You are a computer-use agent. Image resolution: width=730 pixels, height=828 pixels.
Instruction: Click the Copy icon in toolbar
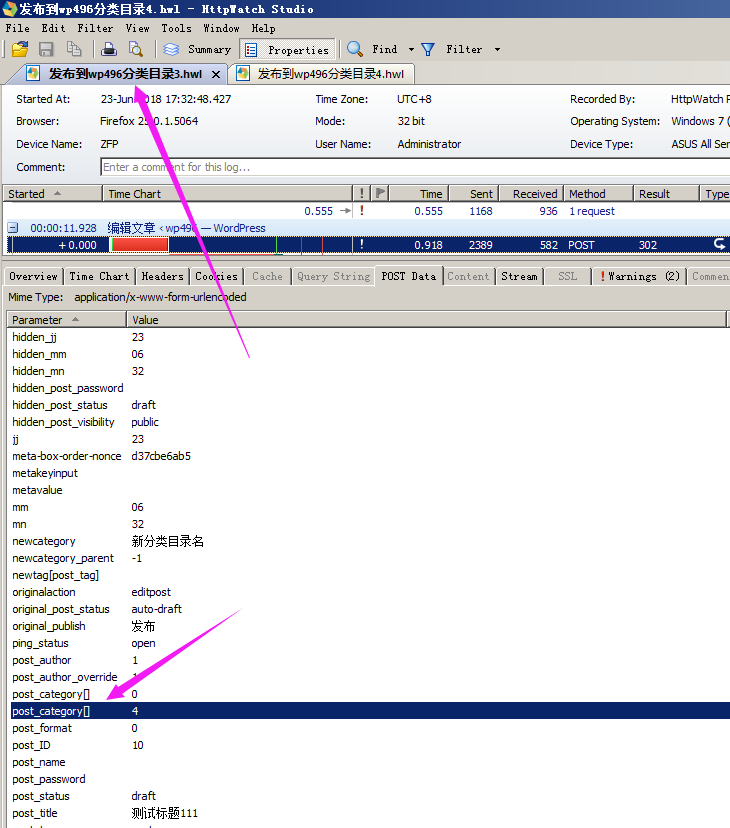click(73, 49)
